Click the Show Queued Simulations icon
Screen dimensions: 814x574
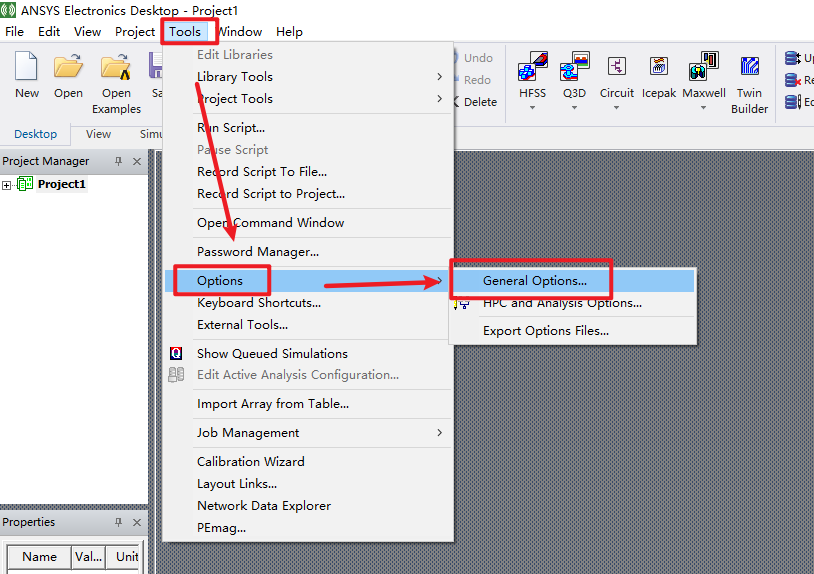(176, 353)
